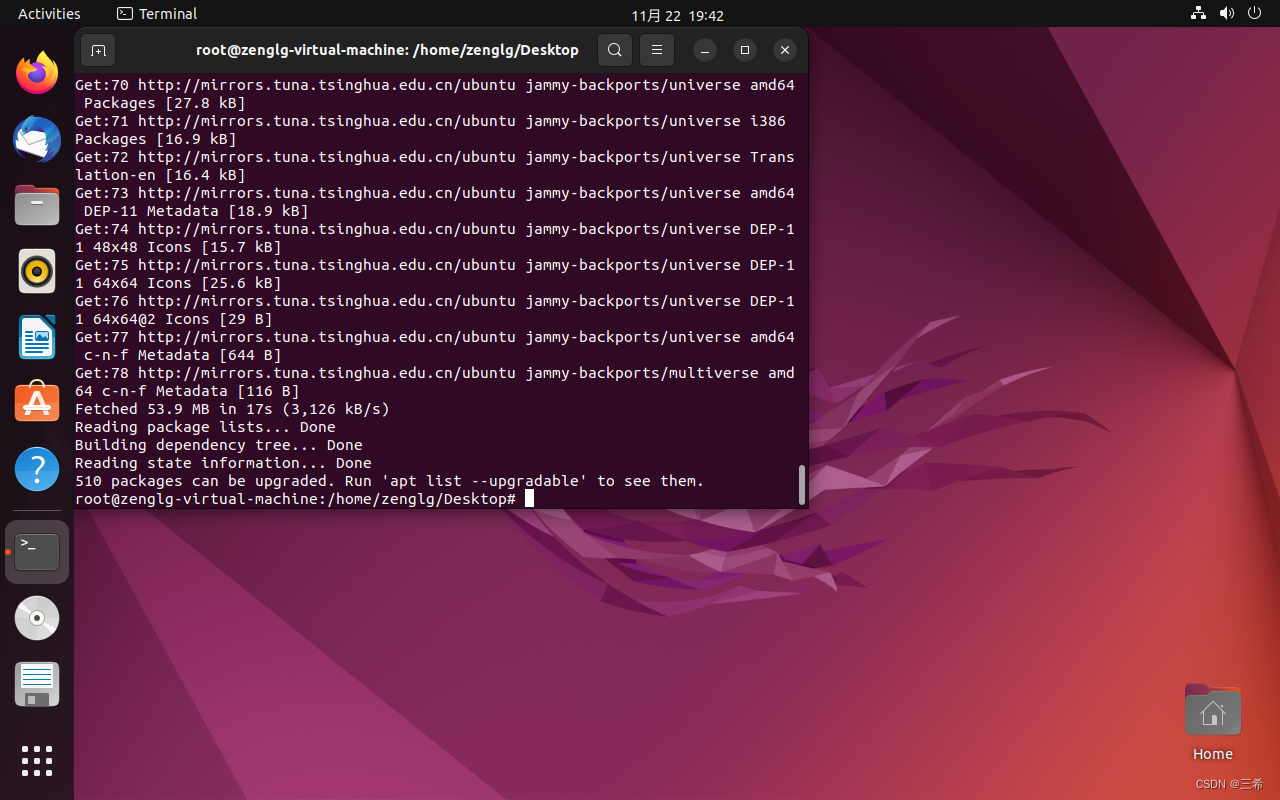Open the clock calendar dropdown
Viewport: 1280px width, 800px height.
click(x=677, y=15)
